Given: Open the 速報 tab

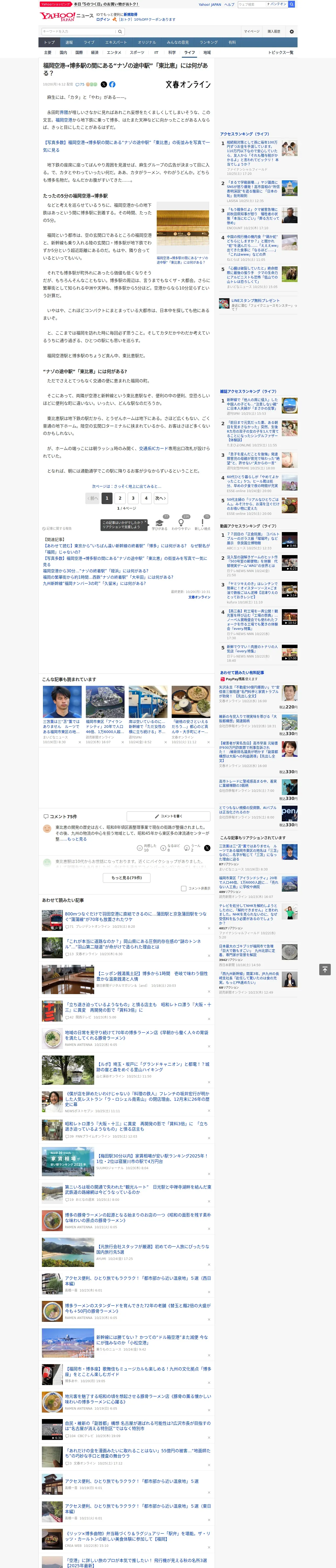Looking at the screenshot, I should click(x=69, y=43).
